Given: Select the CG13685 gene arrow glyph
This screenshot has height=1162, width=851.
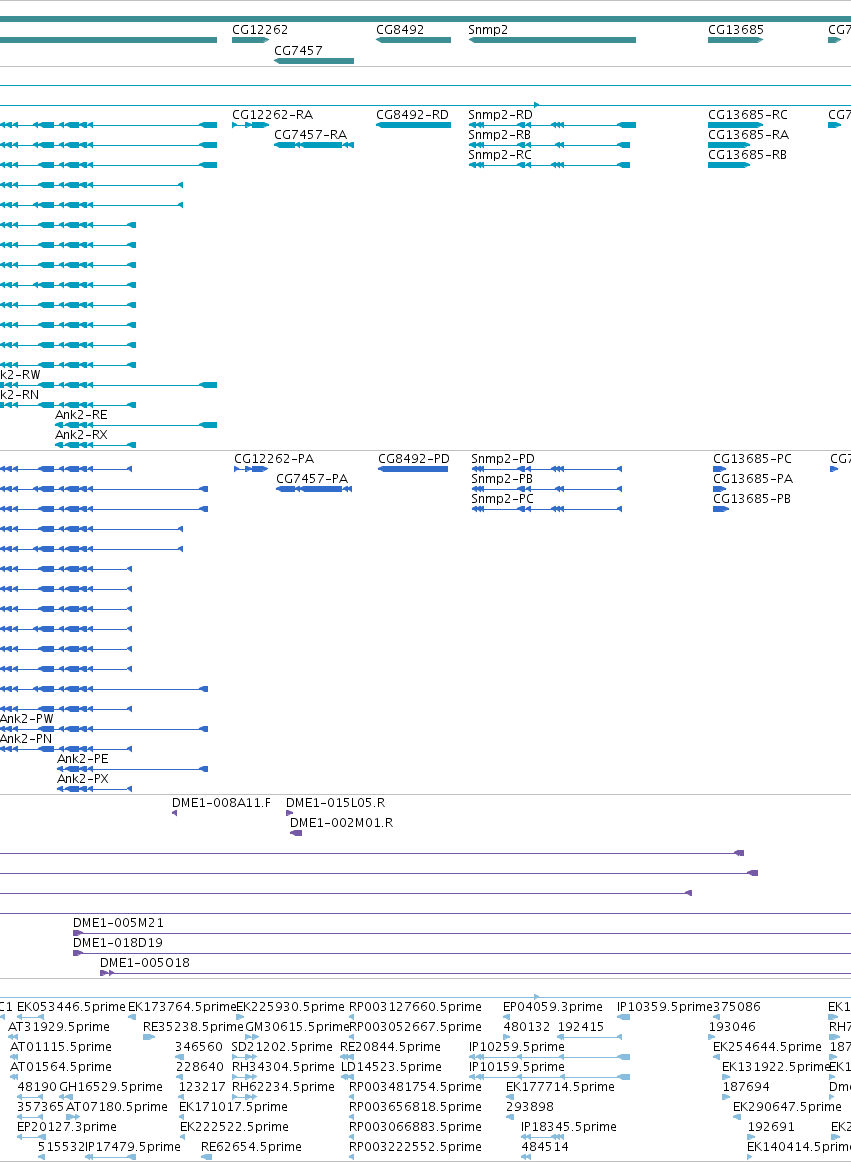Looking at the screenshot, I should 735,40.
